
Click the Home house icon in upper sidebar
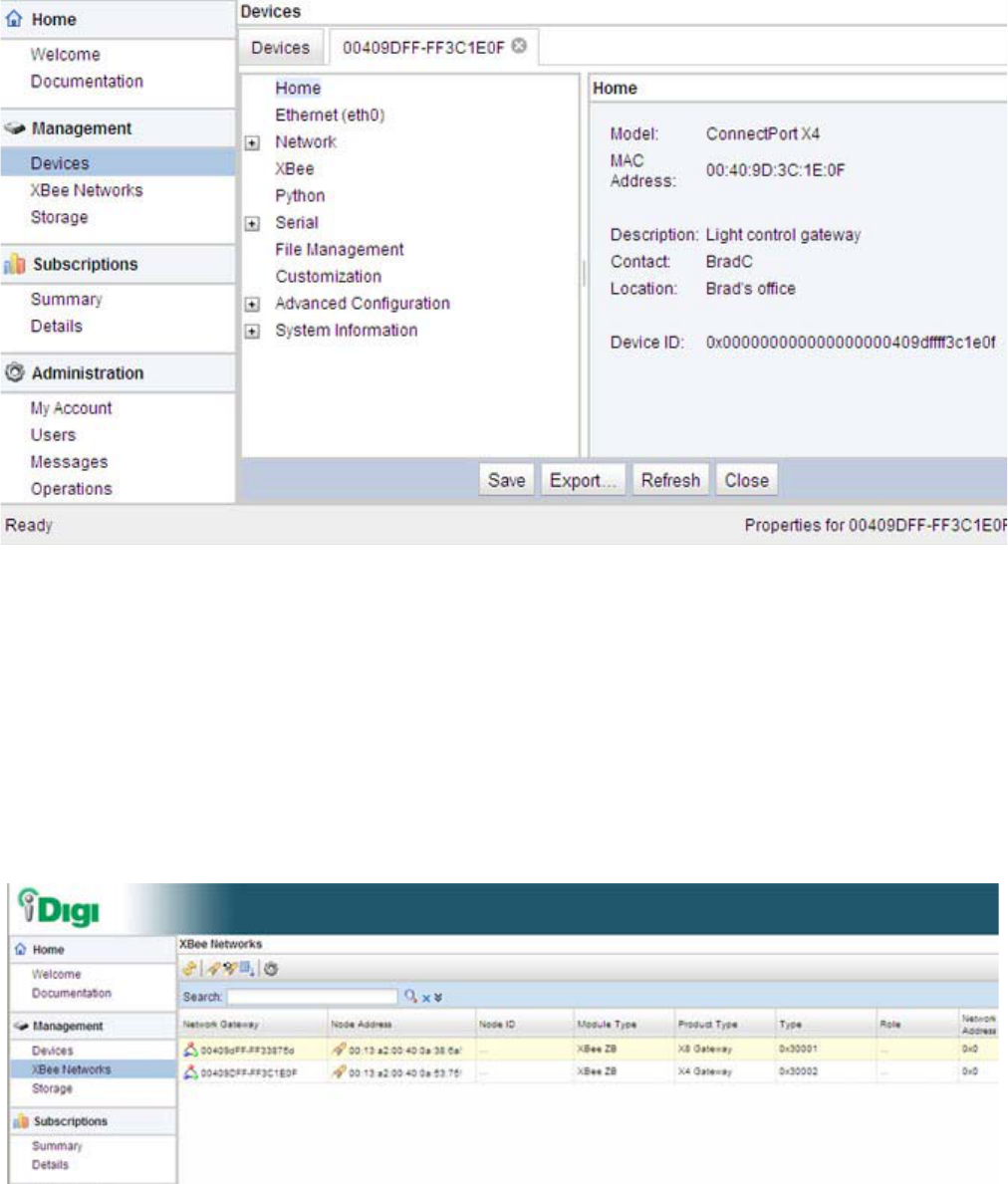tap(14, 19)
